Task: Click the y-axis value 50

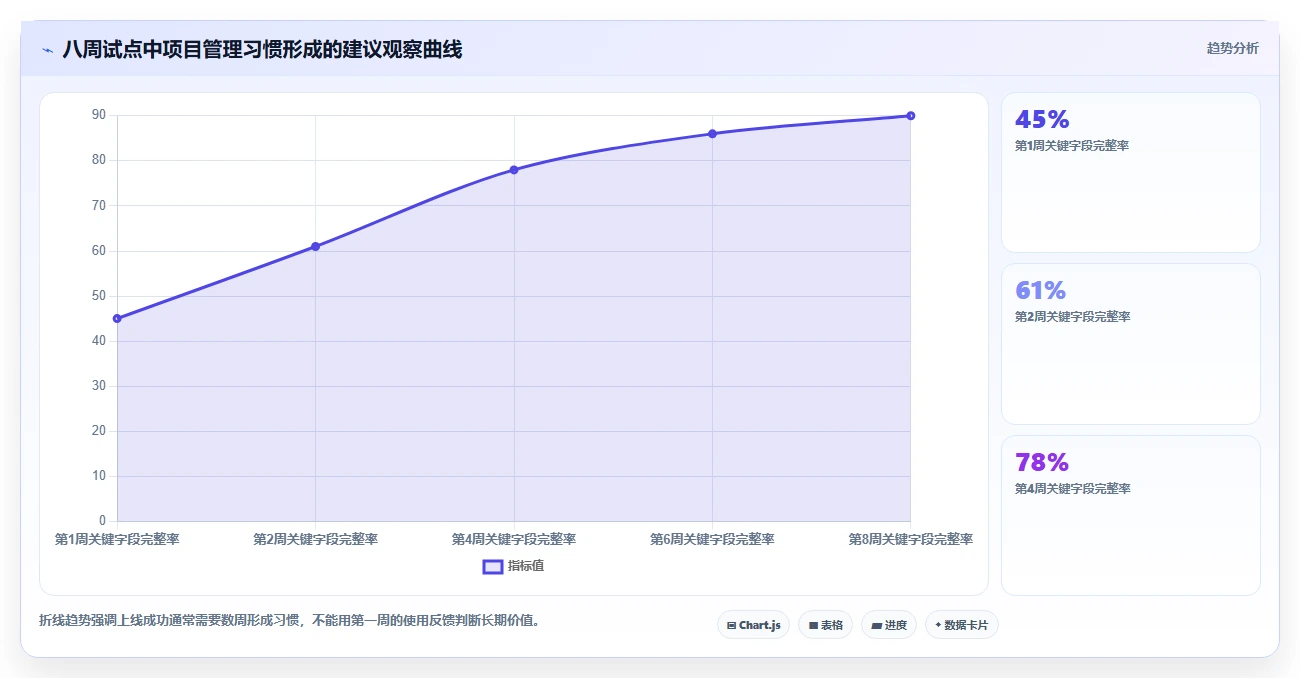Action: pos(99,295)
